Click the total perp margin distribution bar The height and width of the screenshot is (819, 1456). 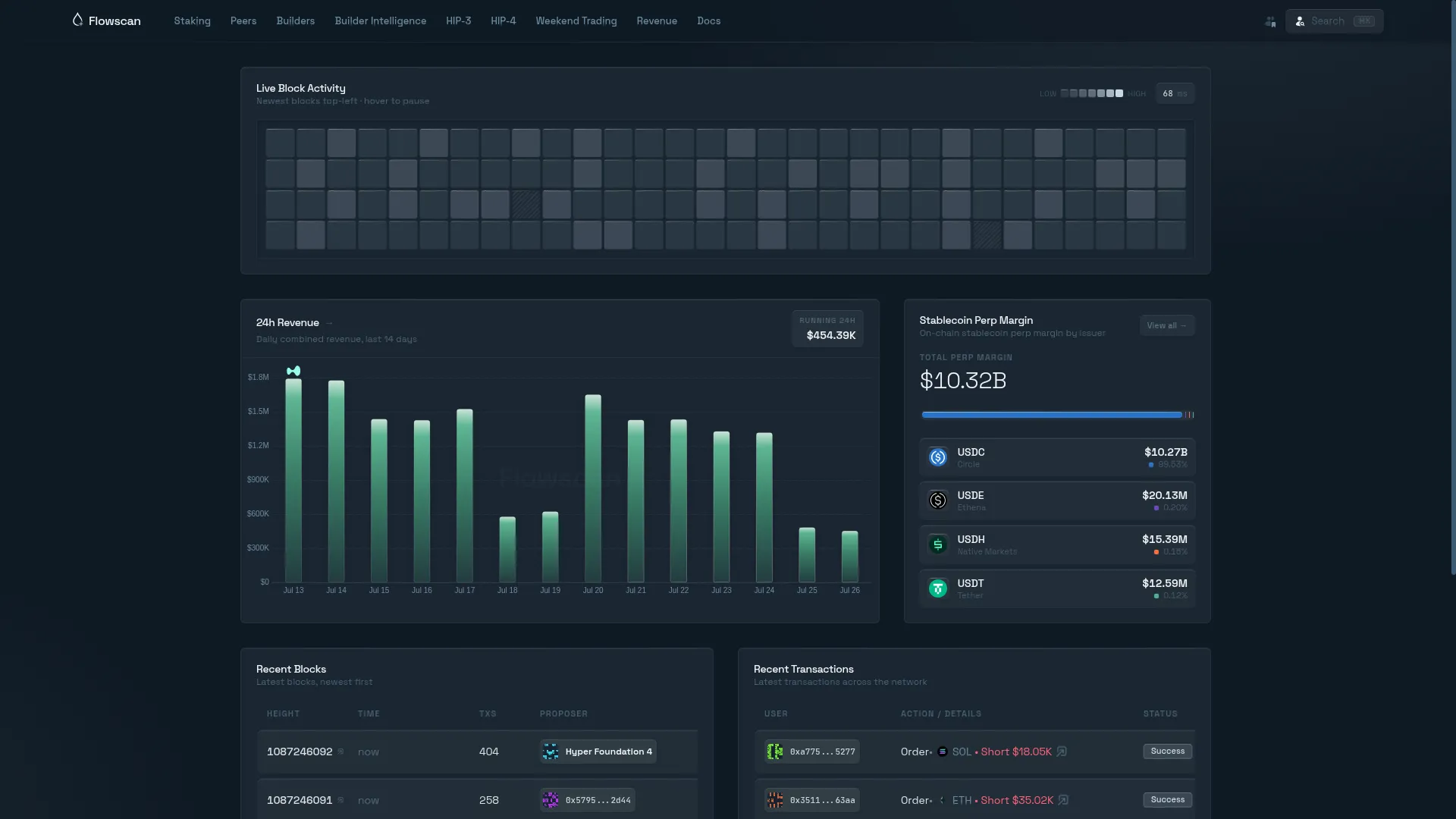click(x=1057, y=415)
